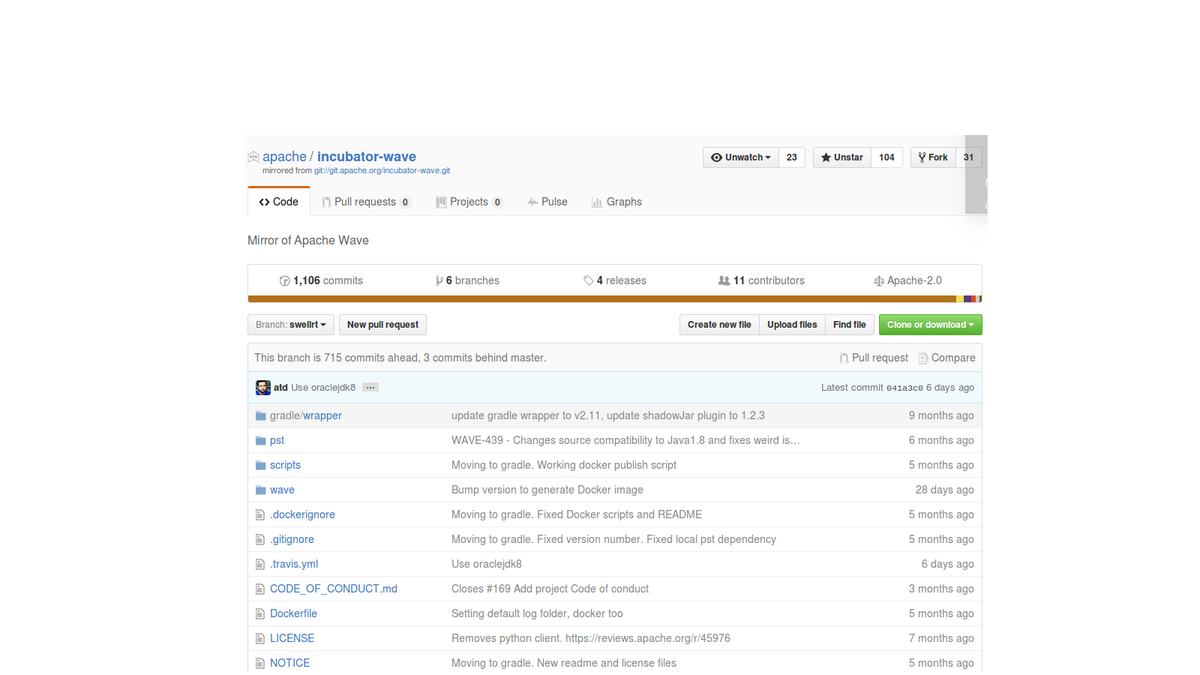Viewport: 1200px width, 675px height.
Task: Click the pst folder icon
Action: (x=260, y=441)
